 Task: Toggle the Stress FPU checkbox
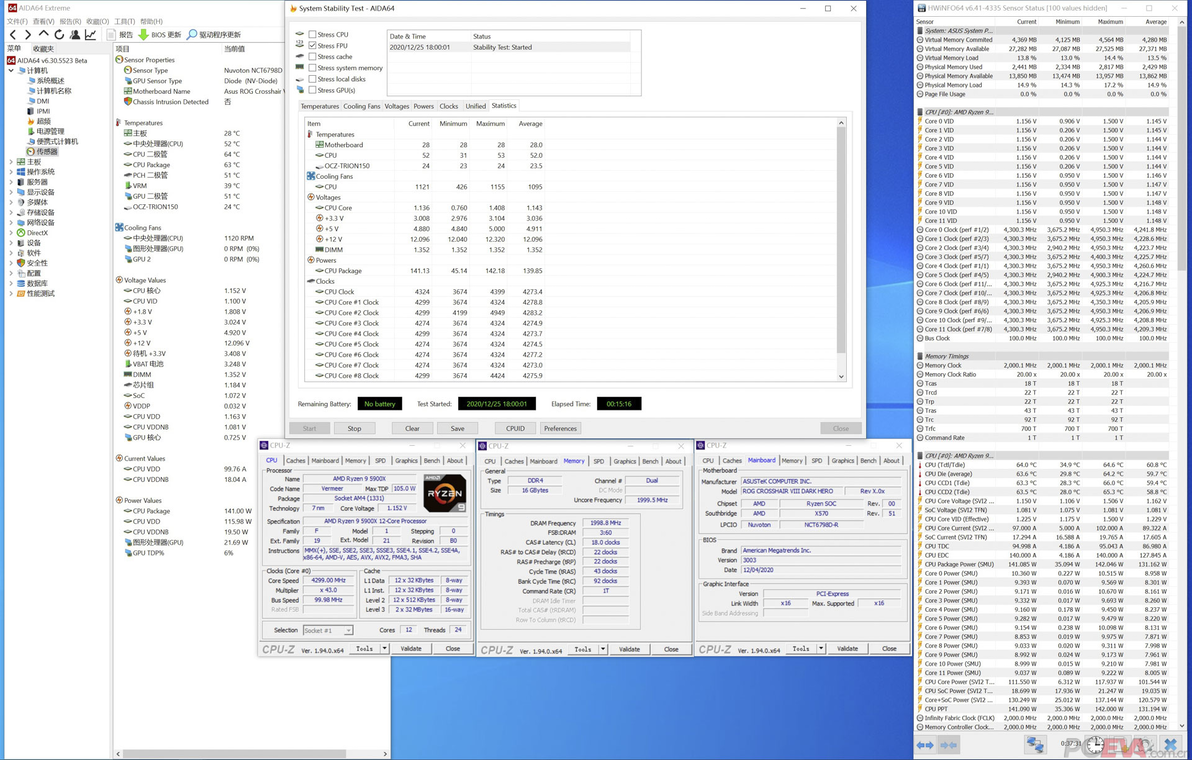pos(313,46)
